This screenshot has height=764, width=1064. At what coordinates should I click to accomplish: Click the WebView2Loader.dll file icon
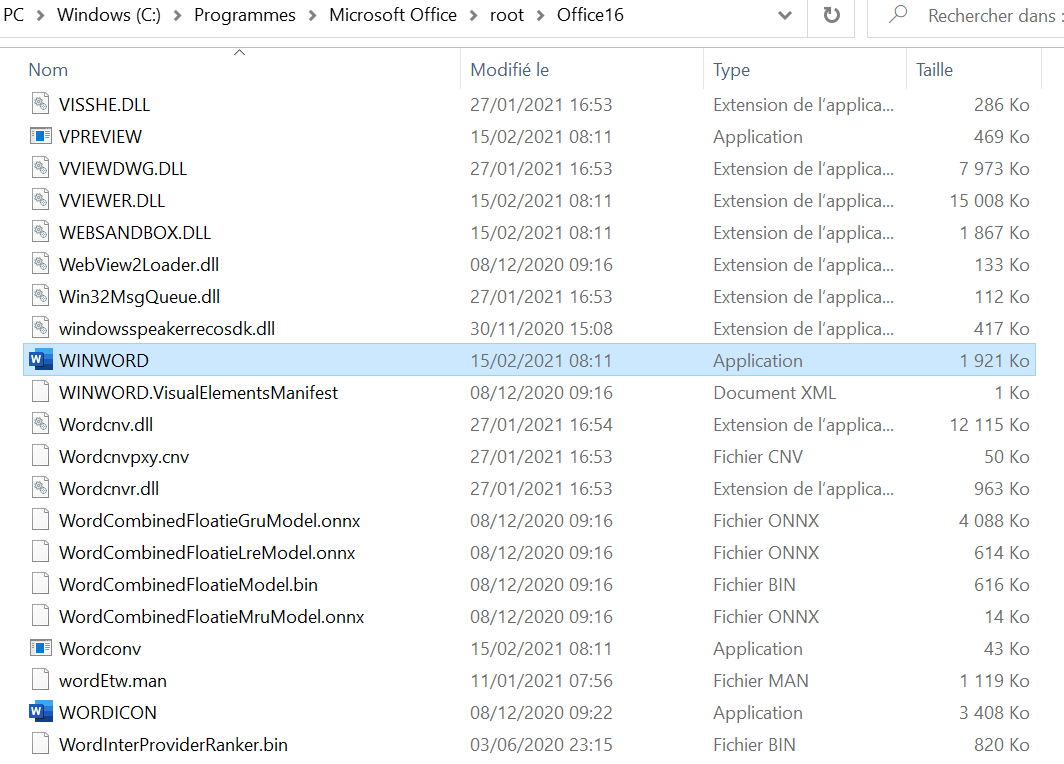(x=41, y=265)
